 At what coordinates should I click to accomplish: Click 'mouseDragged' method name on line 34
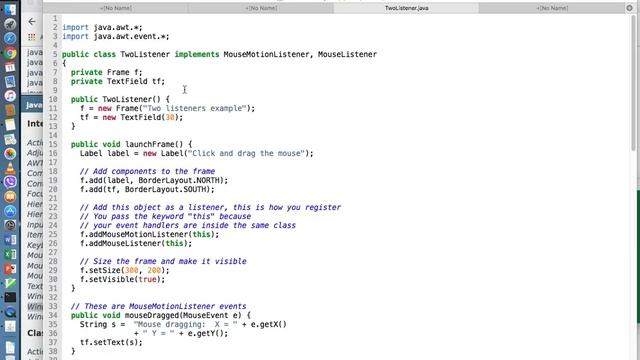tap(151, 315)
